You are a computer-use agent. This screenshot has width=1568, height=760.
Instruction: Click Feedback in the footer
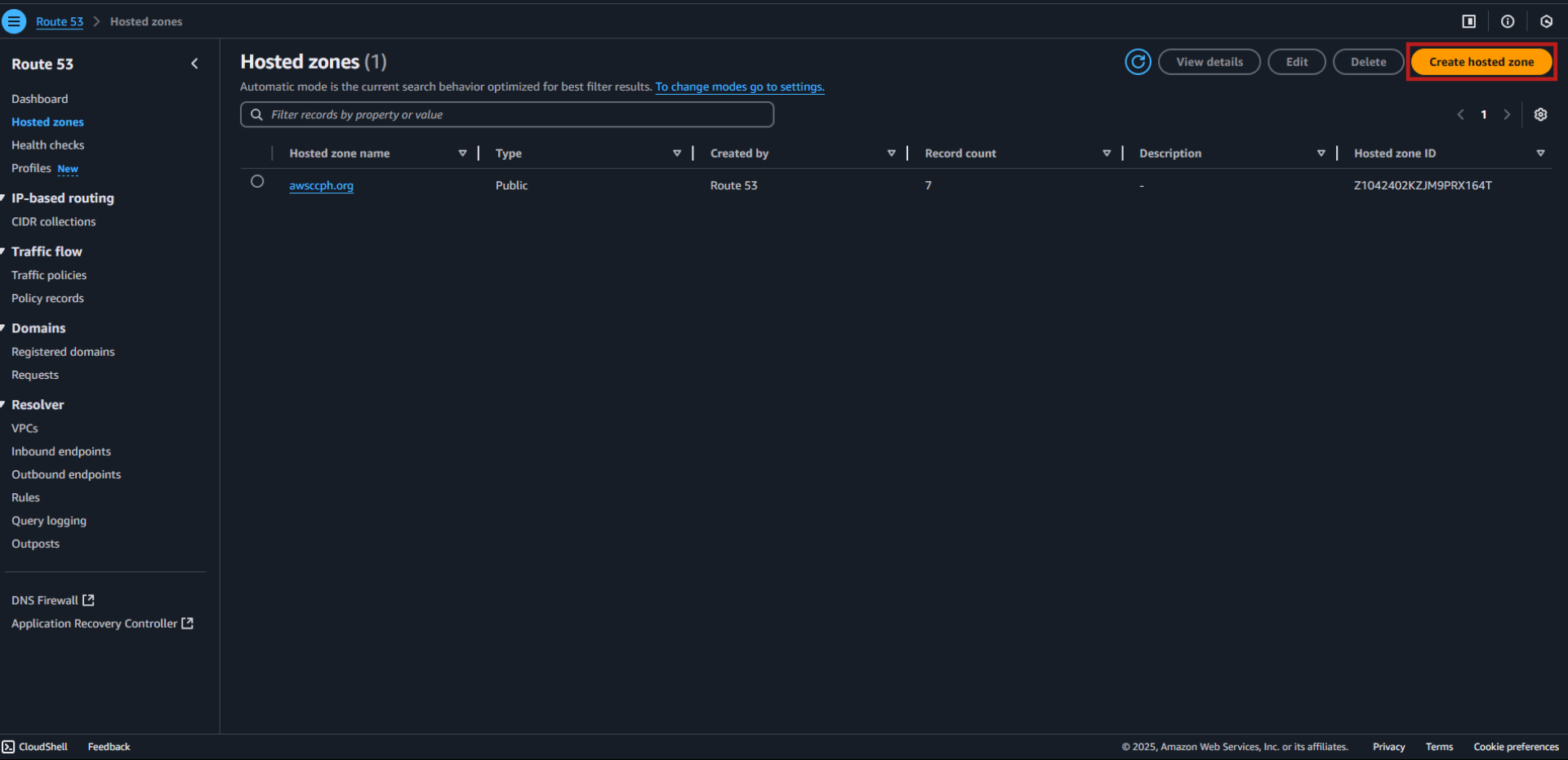point(109,747)
